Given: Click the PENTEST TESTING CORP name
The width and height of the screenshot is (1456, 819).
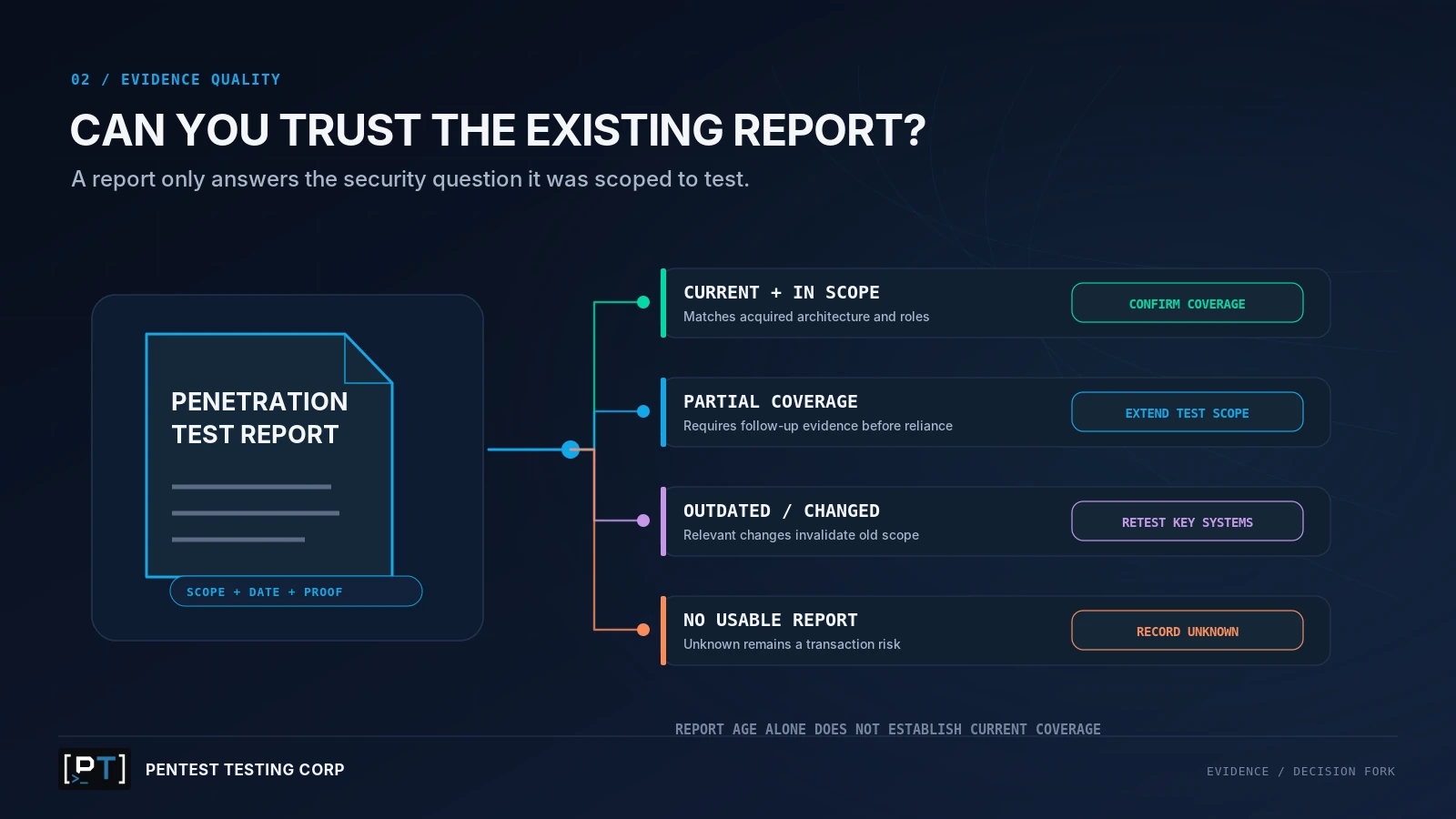Looking at the screenshot, I should (x=245, y=770).
